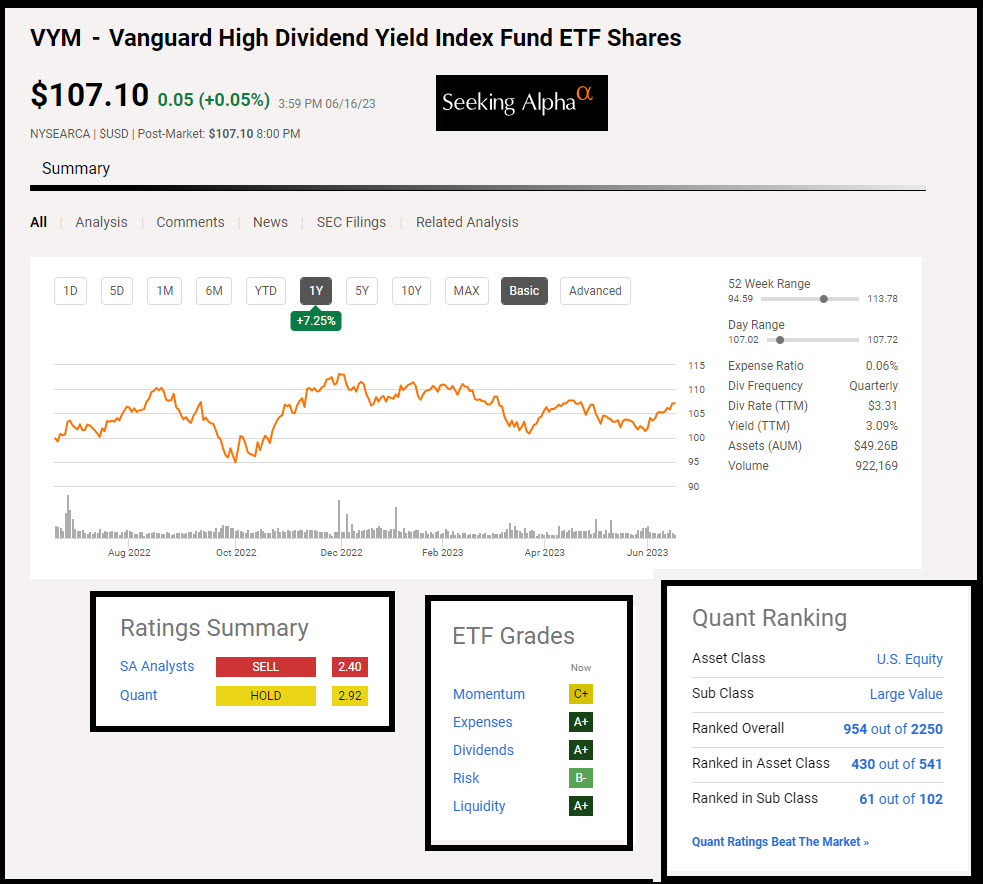Open the Dividends grade link
The width and height of the screenshot is (983, 884).
483,750
